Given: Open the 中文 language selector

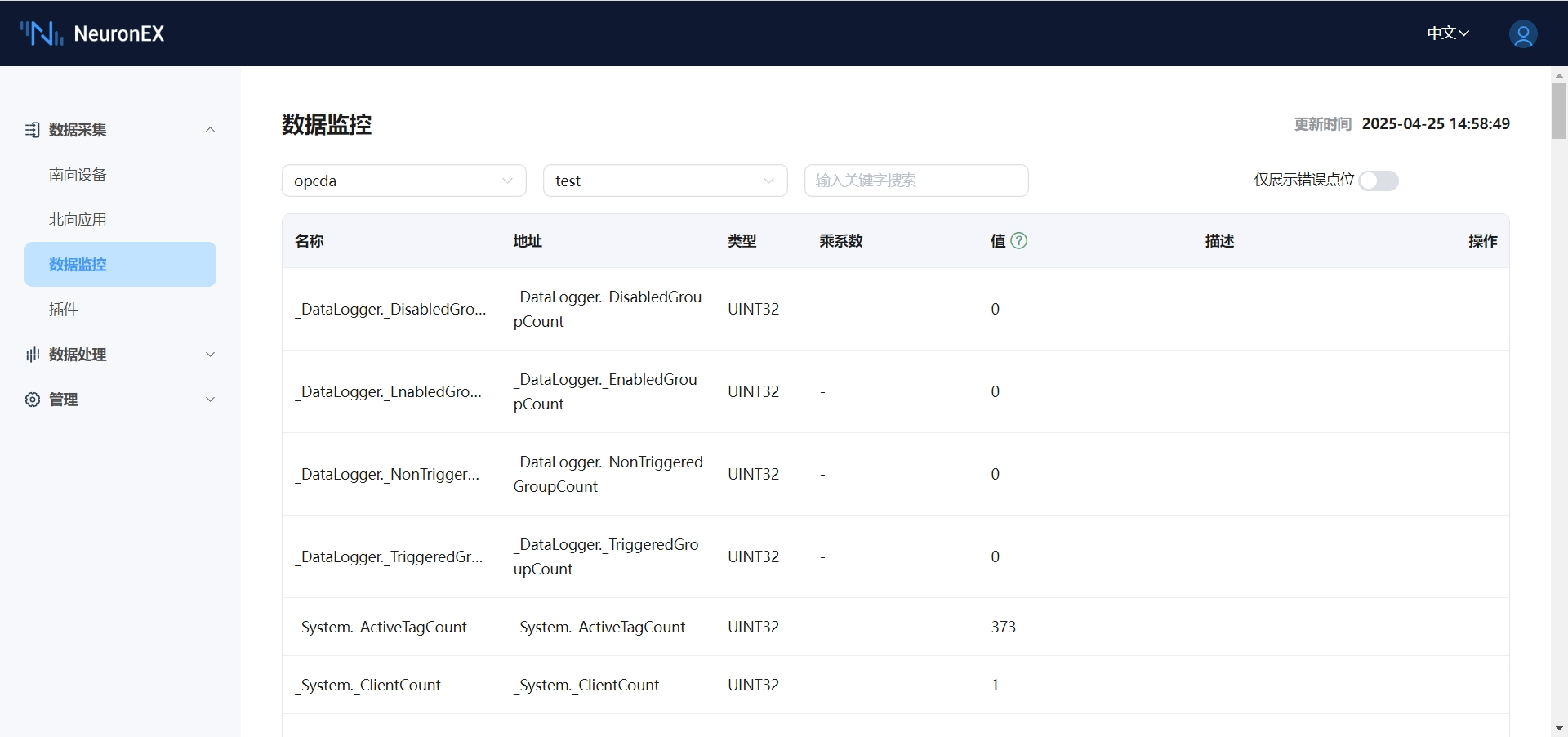Looking at the screenshot, I should (1447, 33).
